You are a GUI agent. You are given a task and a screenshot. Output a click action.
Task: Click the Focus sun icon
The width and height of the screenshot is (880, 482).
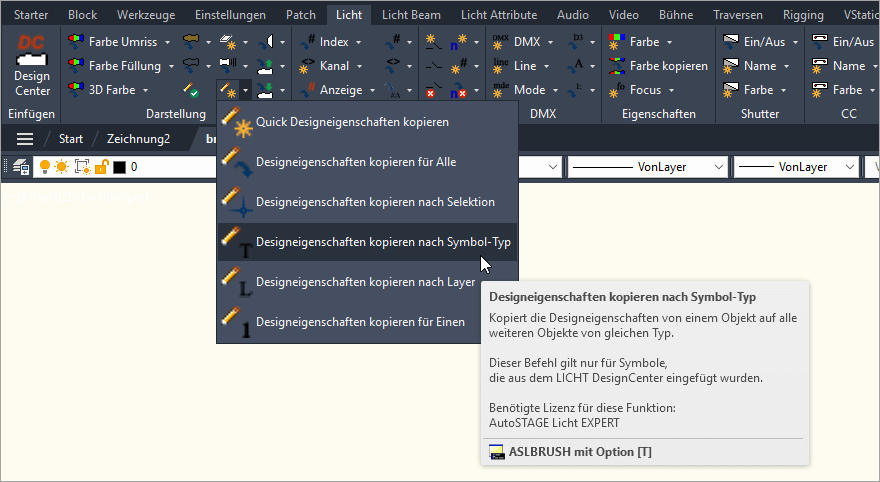617,90
